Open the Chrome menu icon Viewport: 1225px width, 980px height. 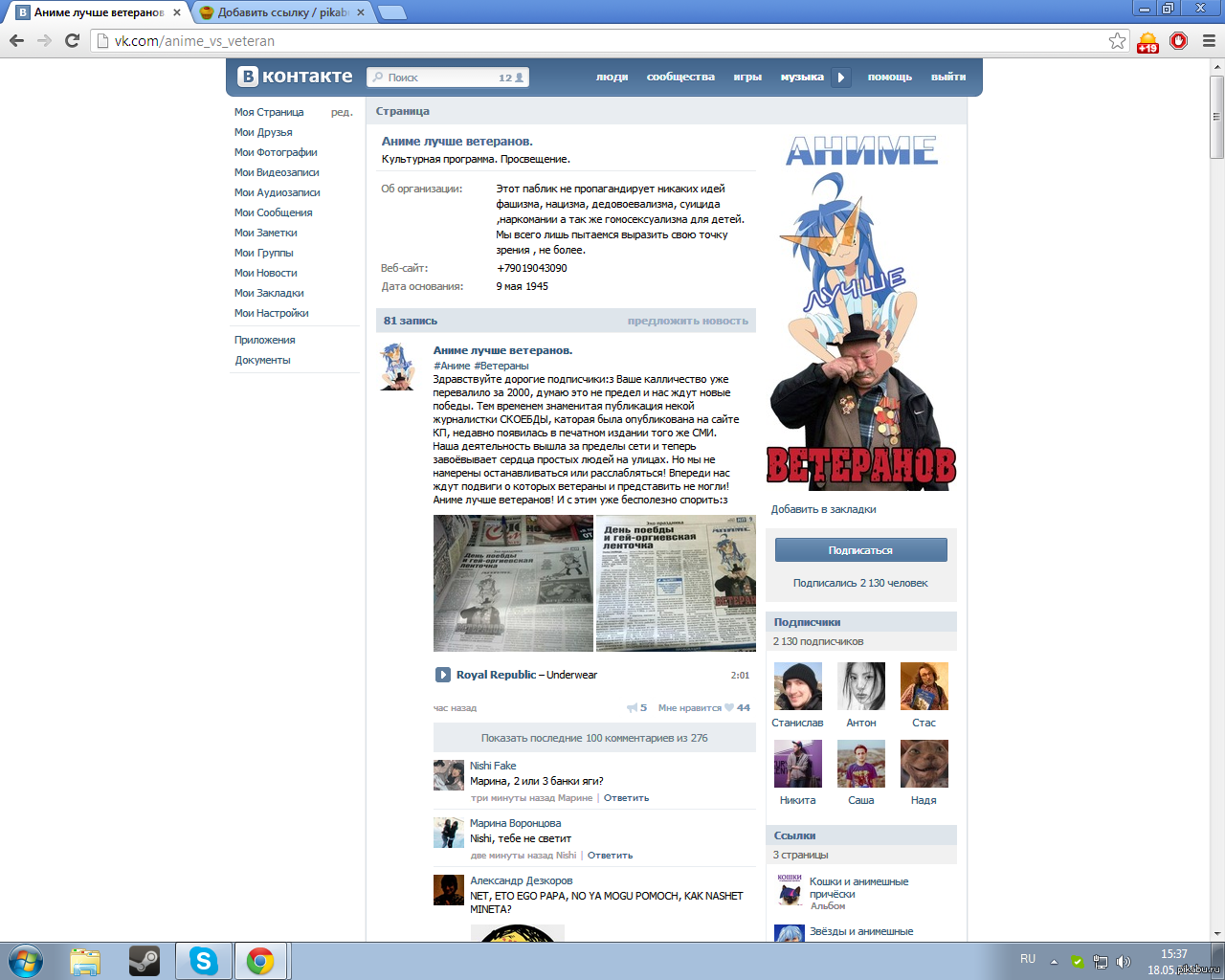click(x=1209, y=40)
